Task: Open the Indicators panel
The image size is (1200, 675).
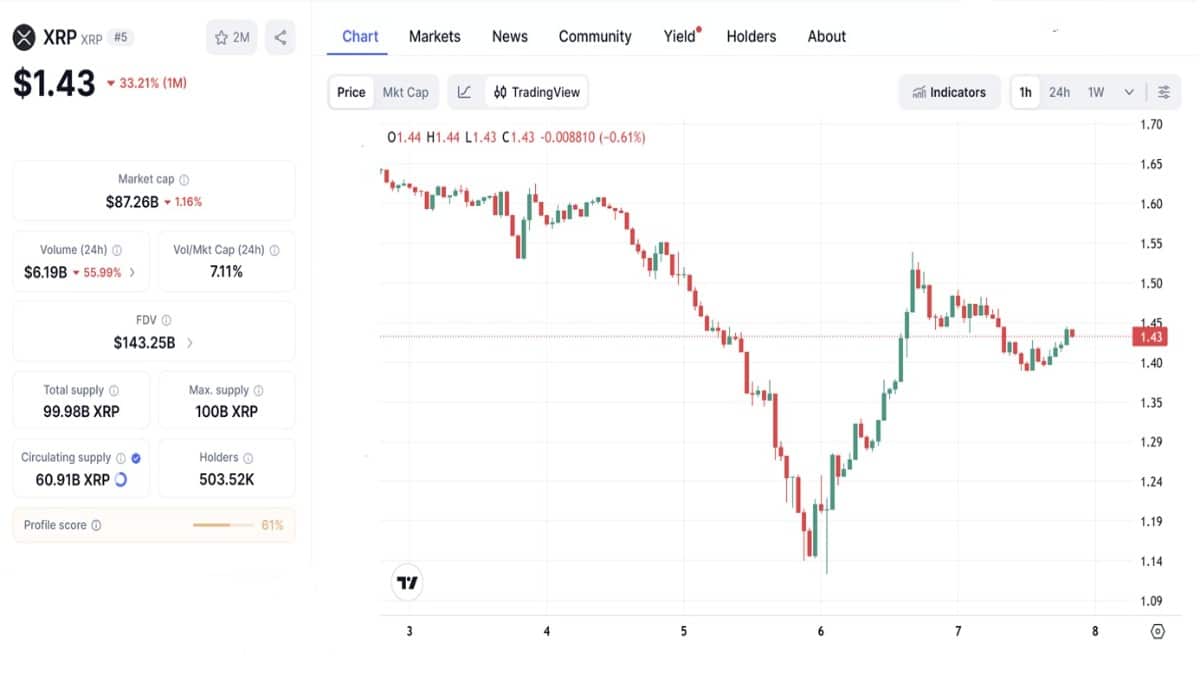Action: (948, 92)
